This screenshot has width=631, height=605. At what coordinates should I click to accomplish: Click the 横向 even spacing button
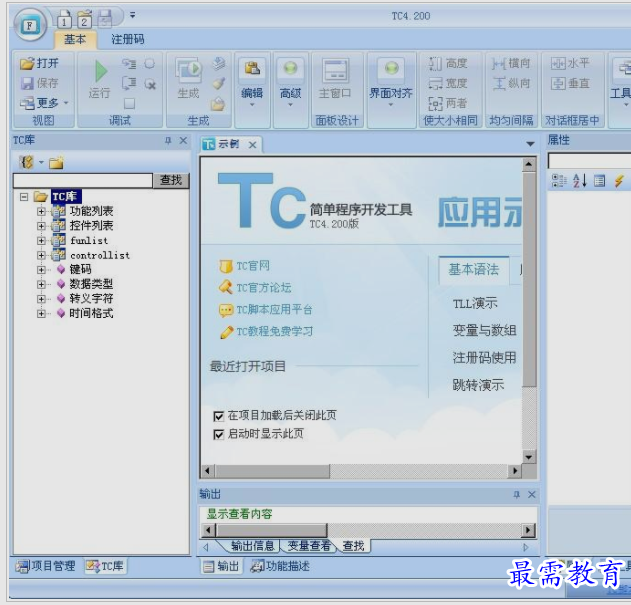pyautogui.click(x=511, y=63)
